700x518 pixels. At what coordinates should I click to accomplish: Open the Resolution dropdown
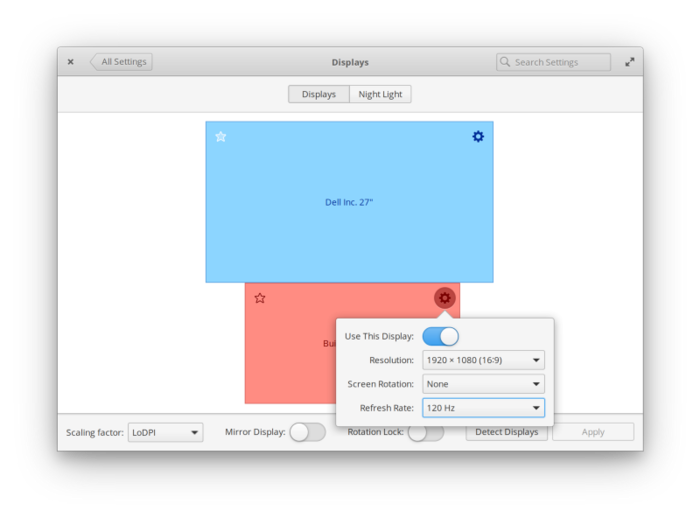[x=483, y=360]
